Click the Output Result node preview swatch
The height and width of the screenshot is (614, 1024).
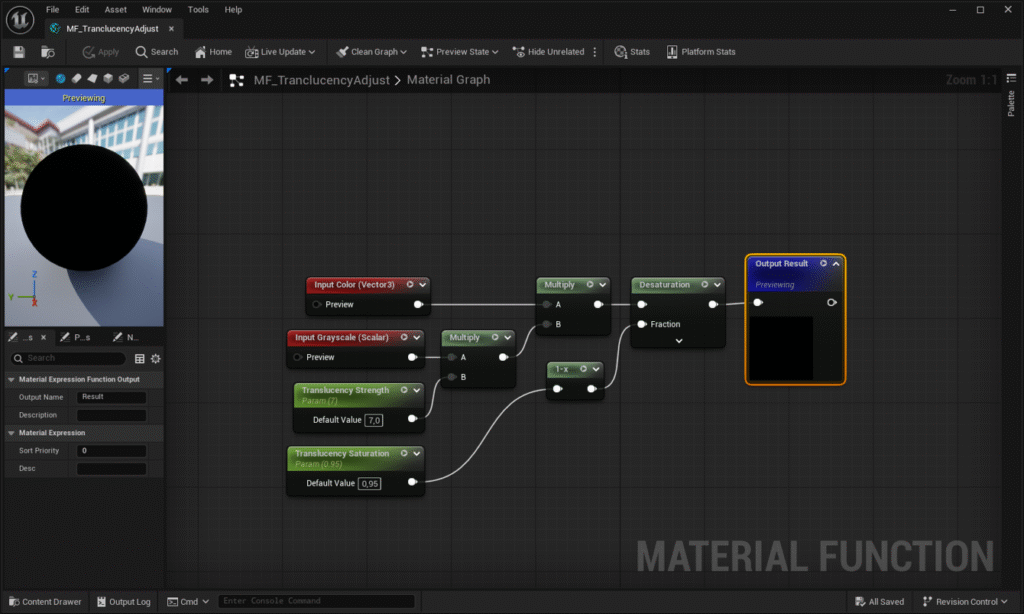pyautogui.click(x=780, y=348)
